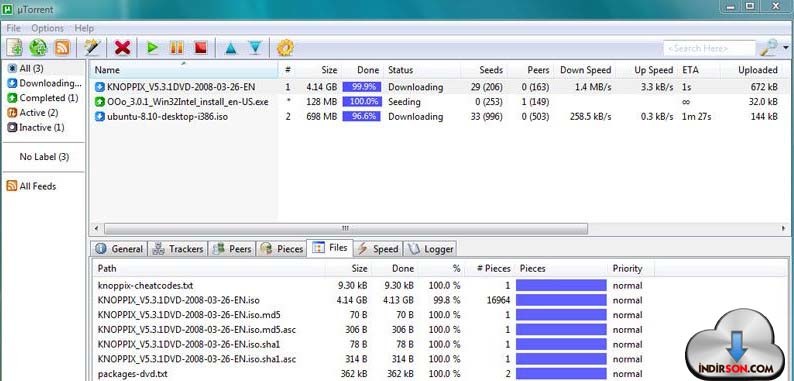
Task: Open the RSS Downloader toolbar icon
Action: (x=62, y=48)
